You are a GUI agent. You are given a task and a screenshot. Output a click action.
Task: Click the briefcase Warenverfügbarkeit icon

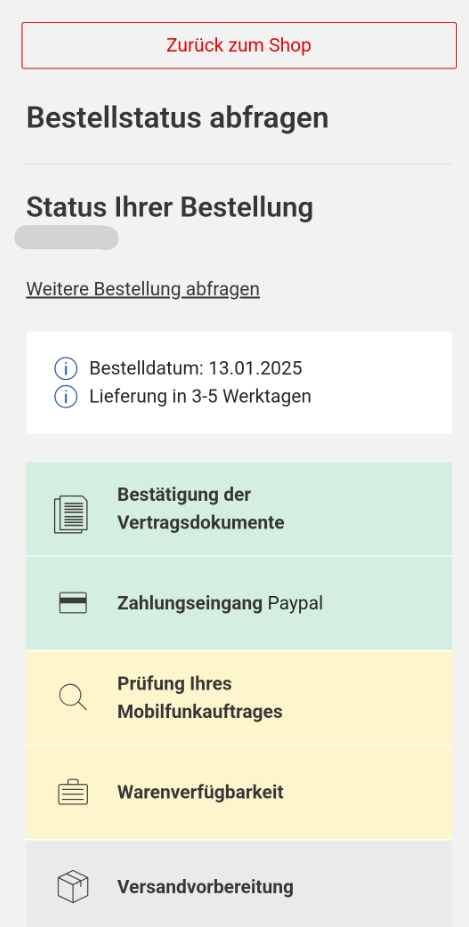tap(73, 792)
